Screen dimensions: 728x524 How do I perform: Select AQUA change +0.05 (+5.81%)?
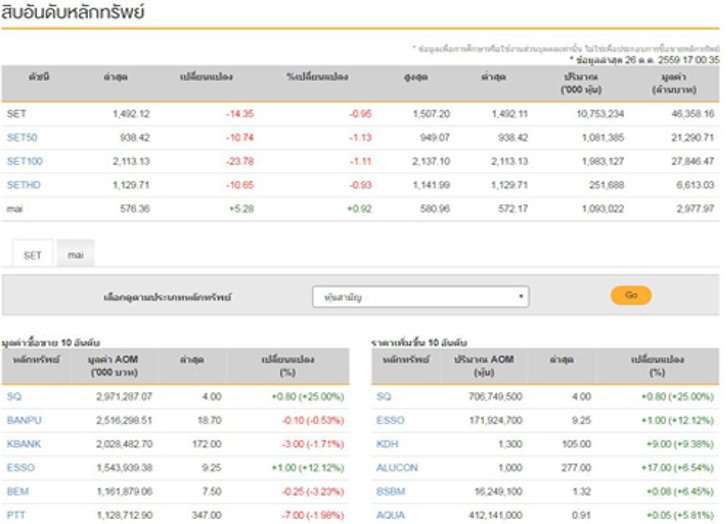coord(680,515)
